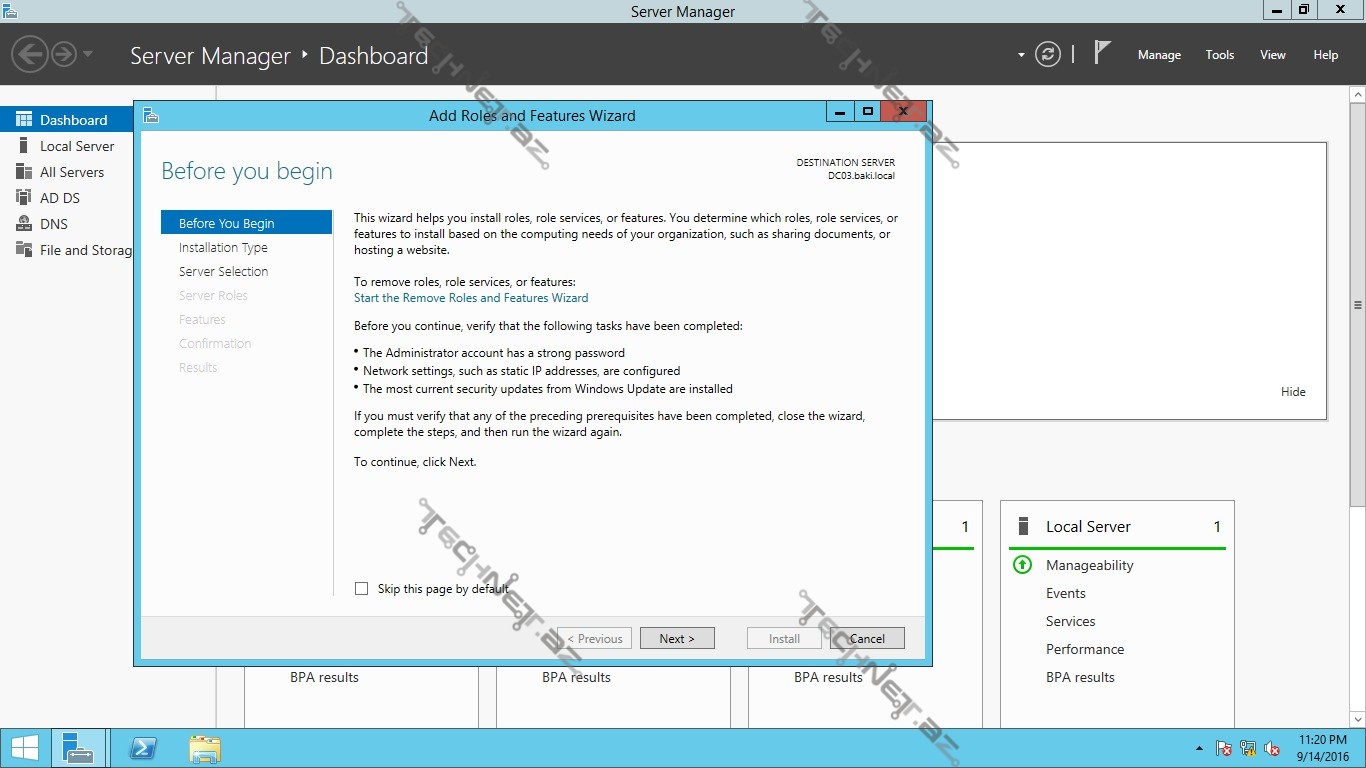Open dropdown arrow beside the refresh icon
The width and height of the screenshot is (1366, 768).
1021,55
